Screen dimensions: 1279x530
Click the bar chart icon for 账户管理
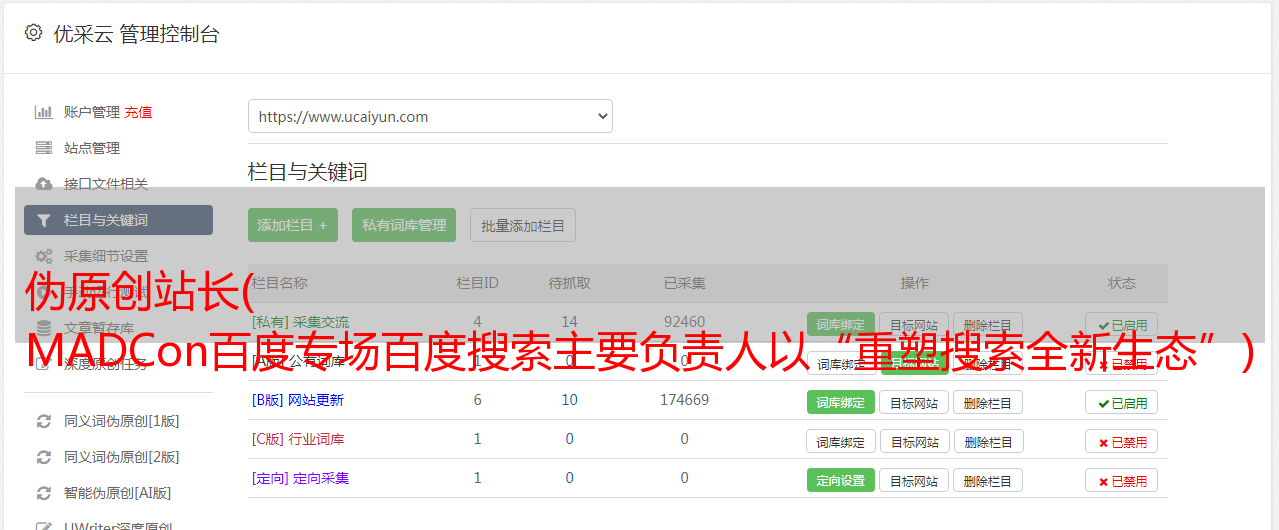[44, 112]
